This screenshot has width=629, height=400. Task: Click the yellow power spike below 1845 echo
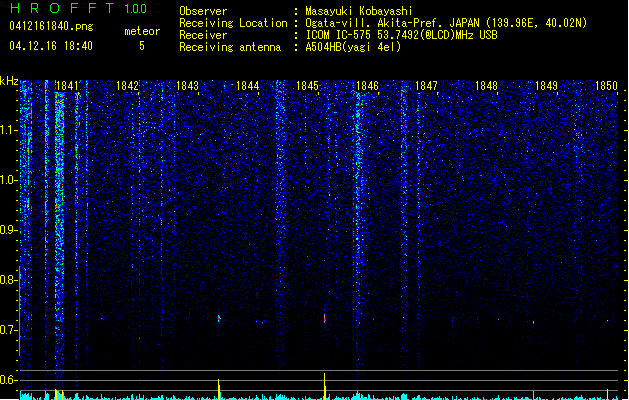click(325, 386)
